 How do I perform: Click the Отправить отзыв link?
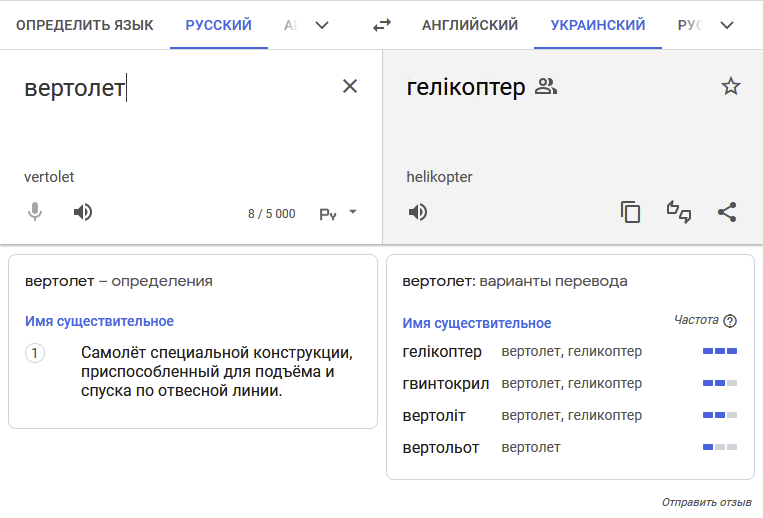pos(706,502)
